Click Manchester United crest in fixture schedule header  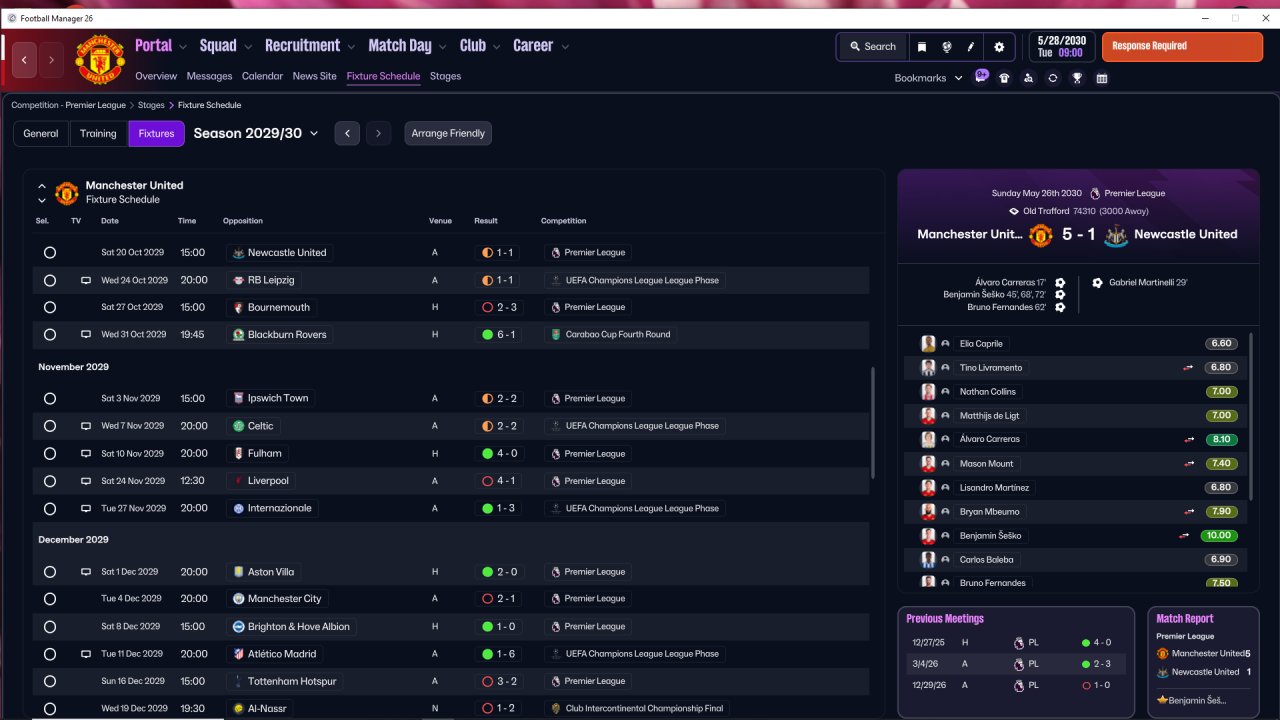tap(67, 192)
